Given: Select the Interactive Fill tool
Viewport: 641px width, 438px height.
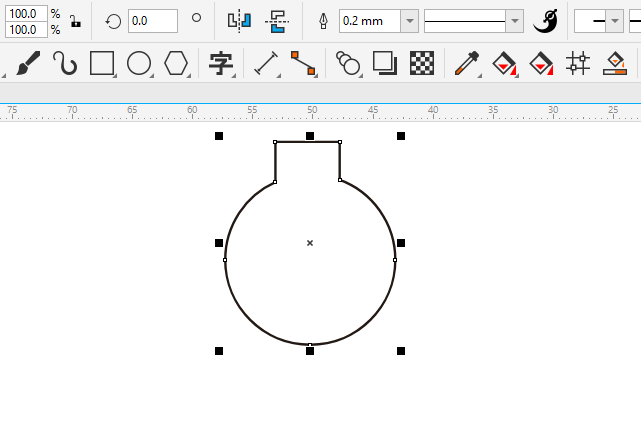Looking at the screenshot, I should 505,64.
